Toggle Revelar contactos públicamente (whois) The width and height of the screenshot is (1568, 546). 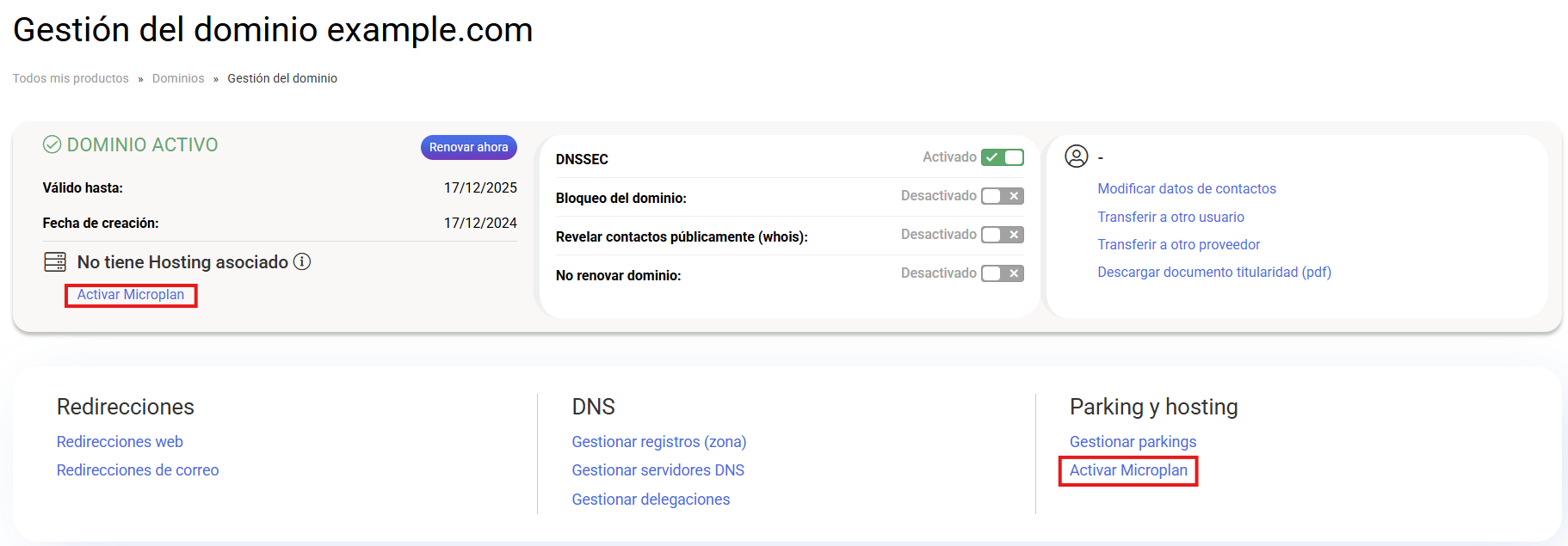(x=1002, y=235)
